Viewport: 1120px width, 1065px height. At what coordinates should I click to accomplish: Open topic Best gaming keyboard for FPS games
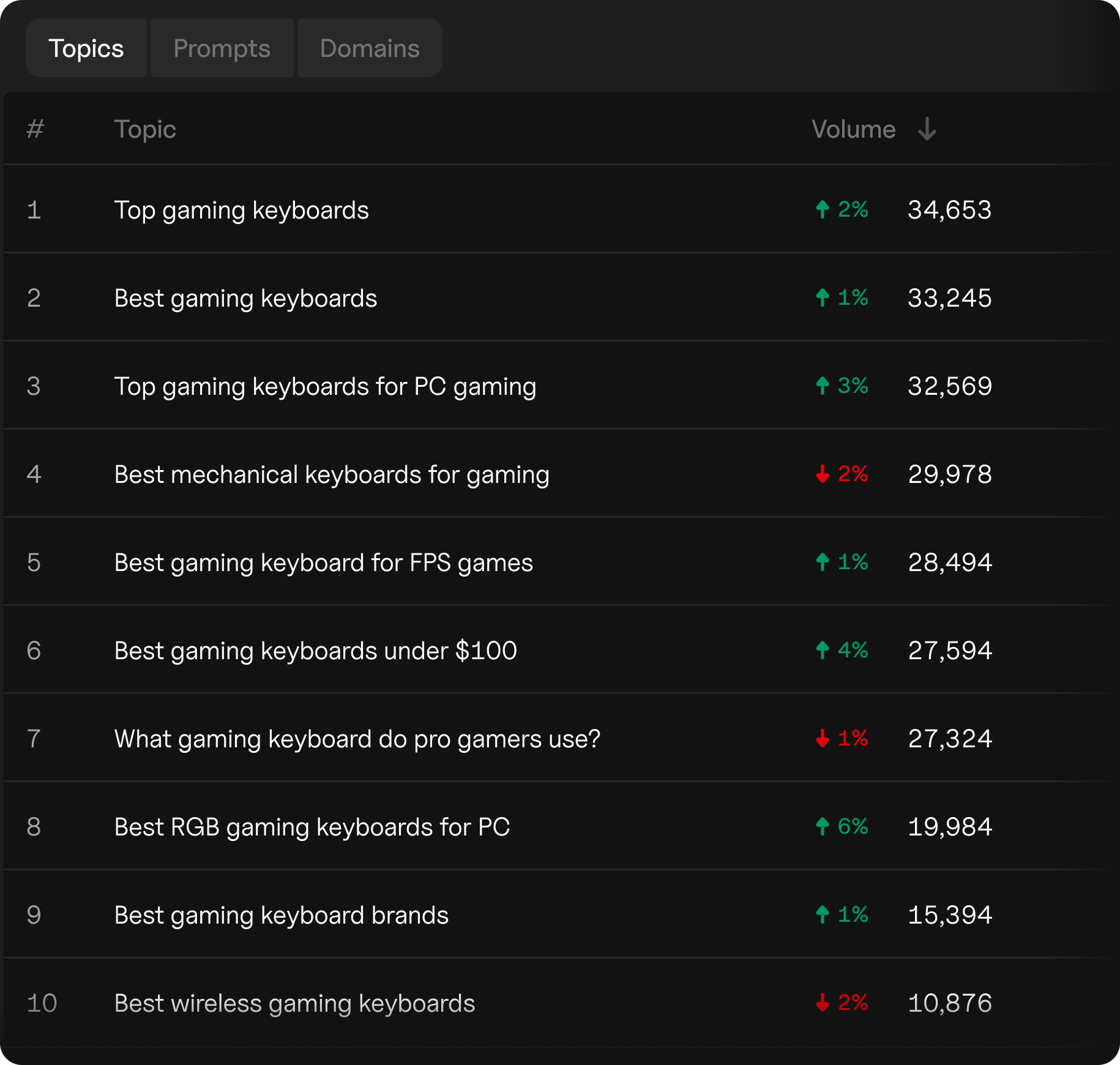(x=323, y=563)
